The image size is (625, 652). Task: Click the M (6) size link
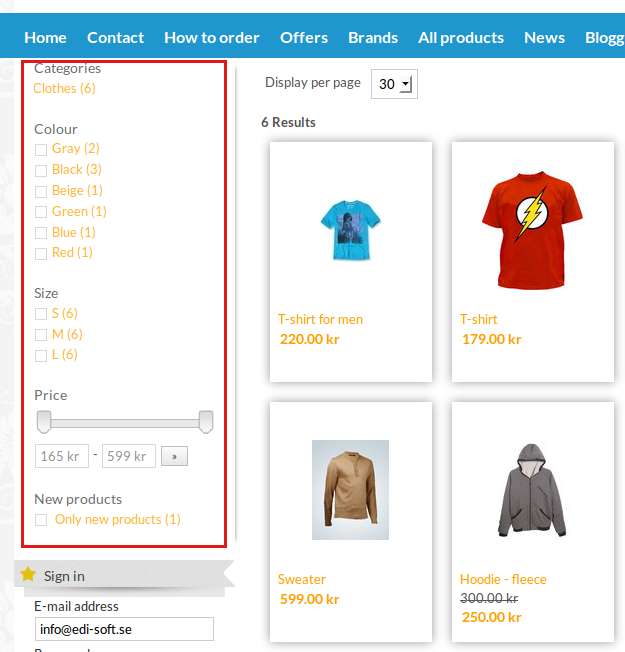(x=67, y=334)
